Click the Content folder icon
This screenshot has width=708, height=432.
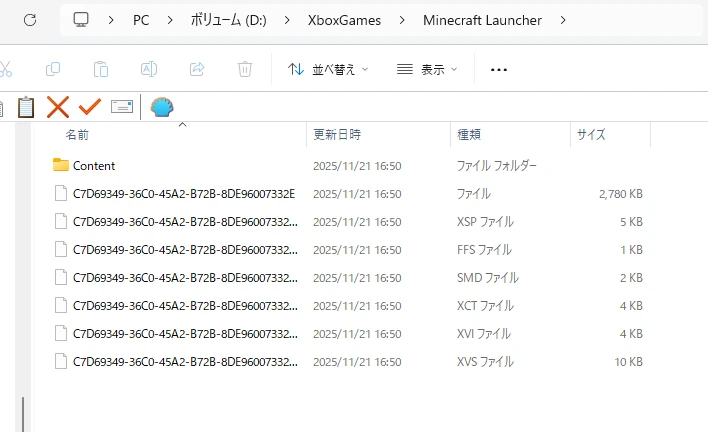(61, 165)
